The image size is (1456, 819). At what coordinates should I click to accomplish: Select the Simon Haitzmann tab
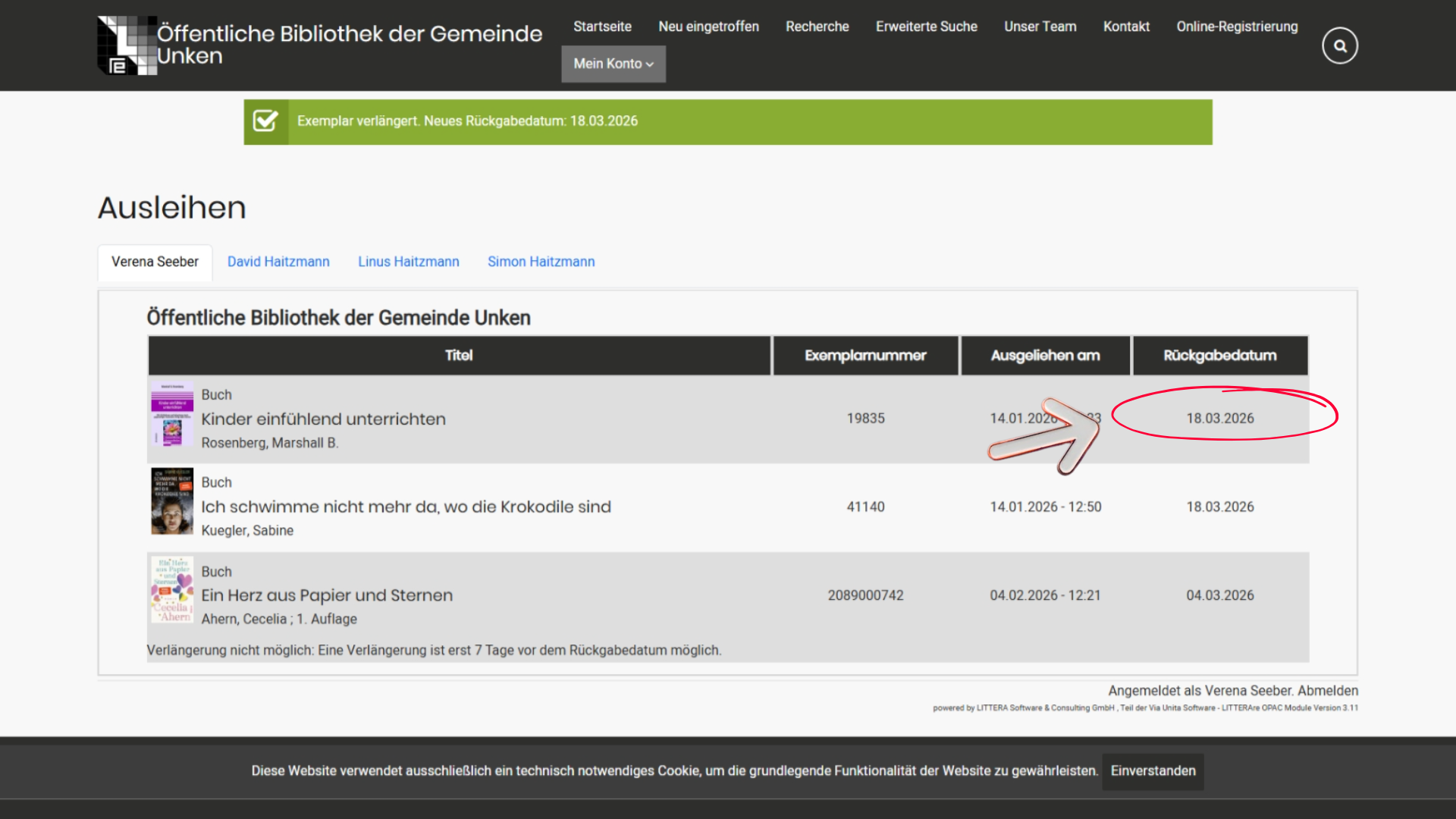541,262
